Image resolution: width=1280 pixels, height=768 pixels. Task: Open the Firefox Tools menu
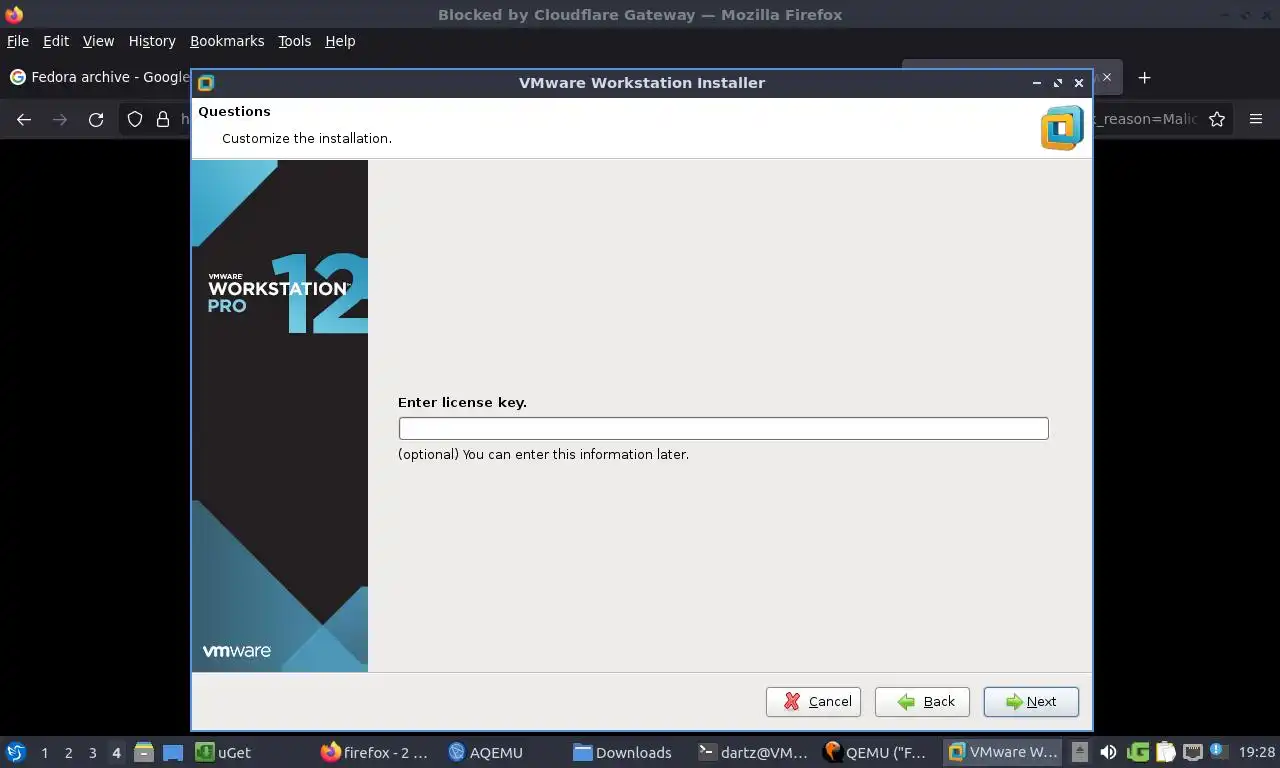(x=294, y=41)
